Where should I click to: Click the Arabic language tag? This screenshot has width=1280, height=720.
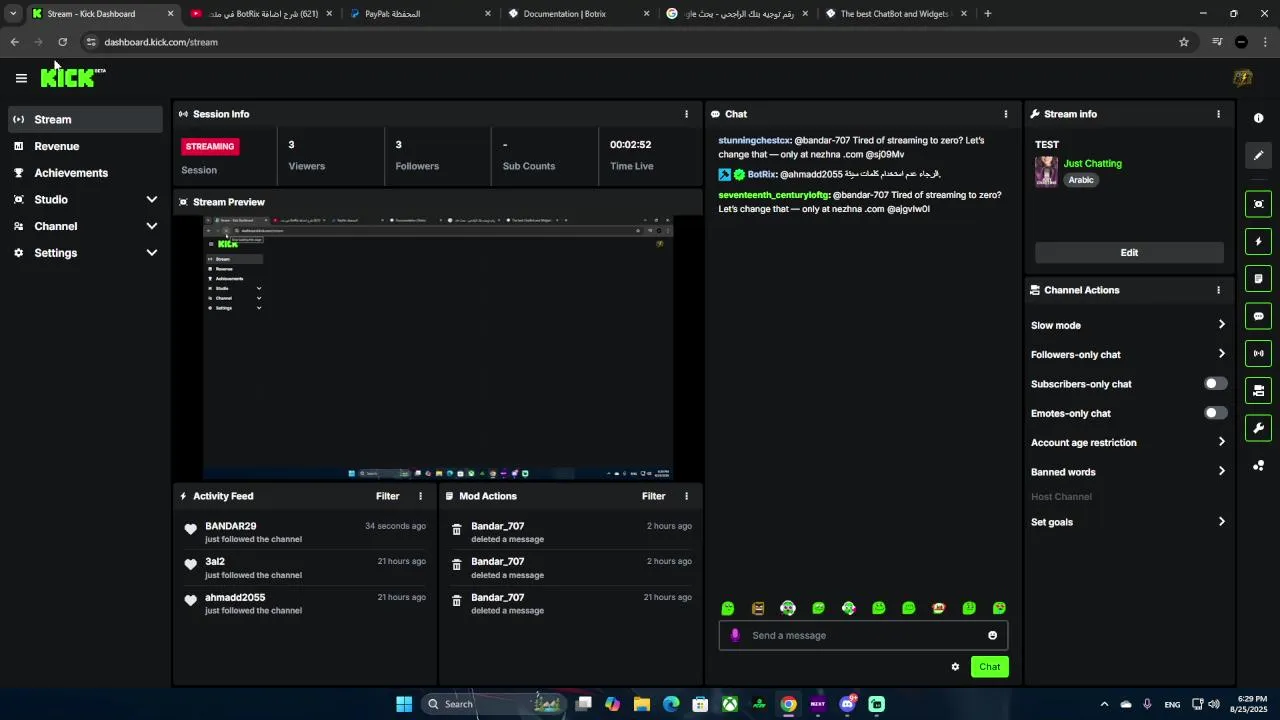click(x=1081, y=180)
